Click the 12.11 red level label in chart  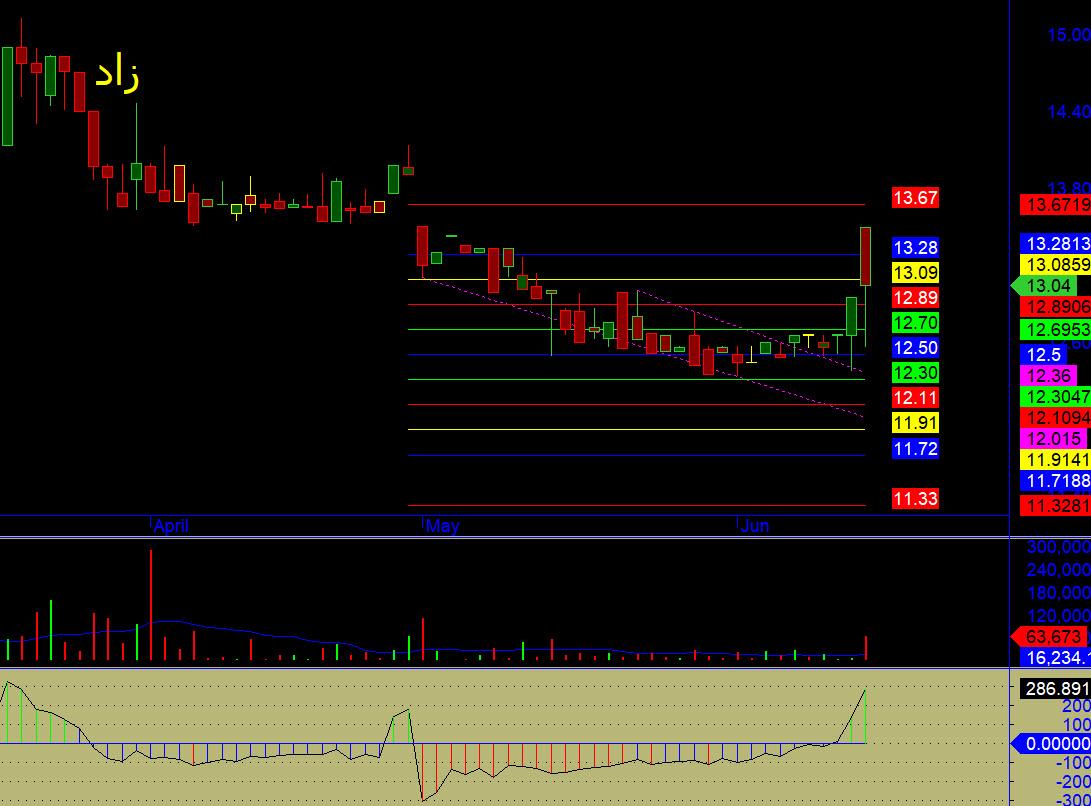coord(915,398)
